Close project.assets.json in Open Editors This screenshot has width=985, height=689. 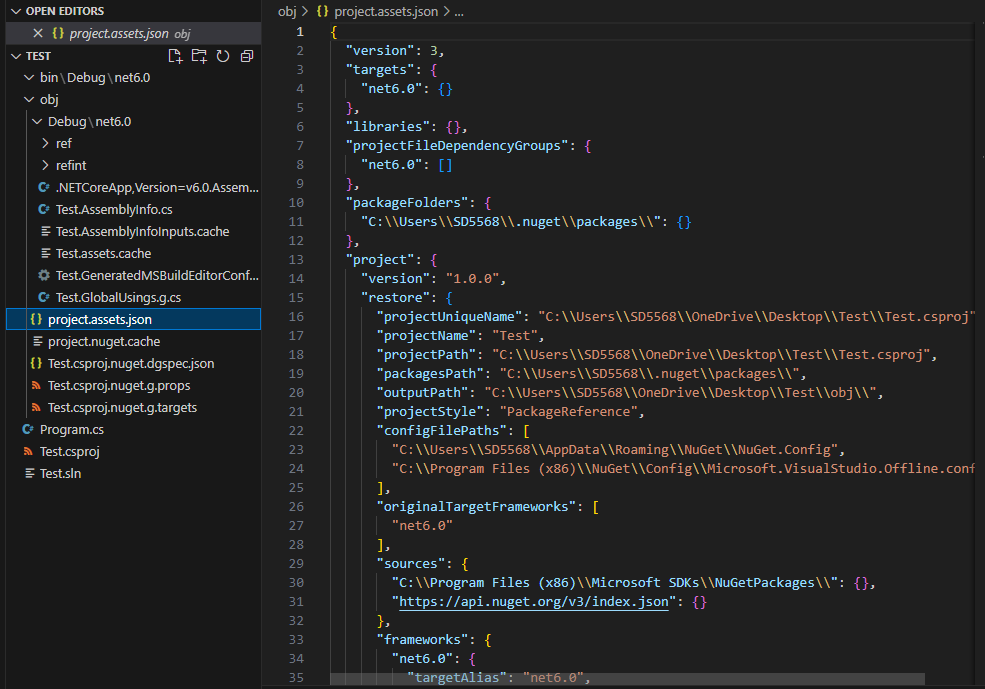[38, 33]
